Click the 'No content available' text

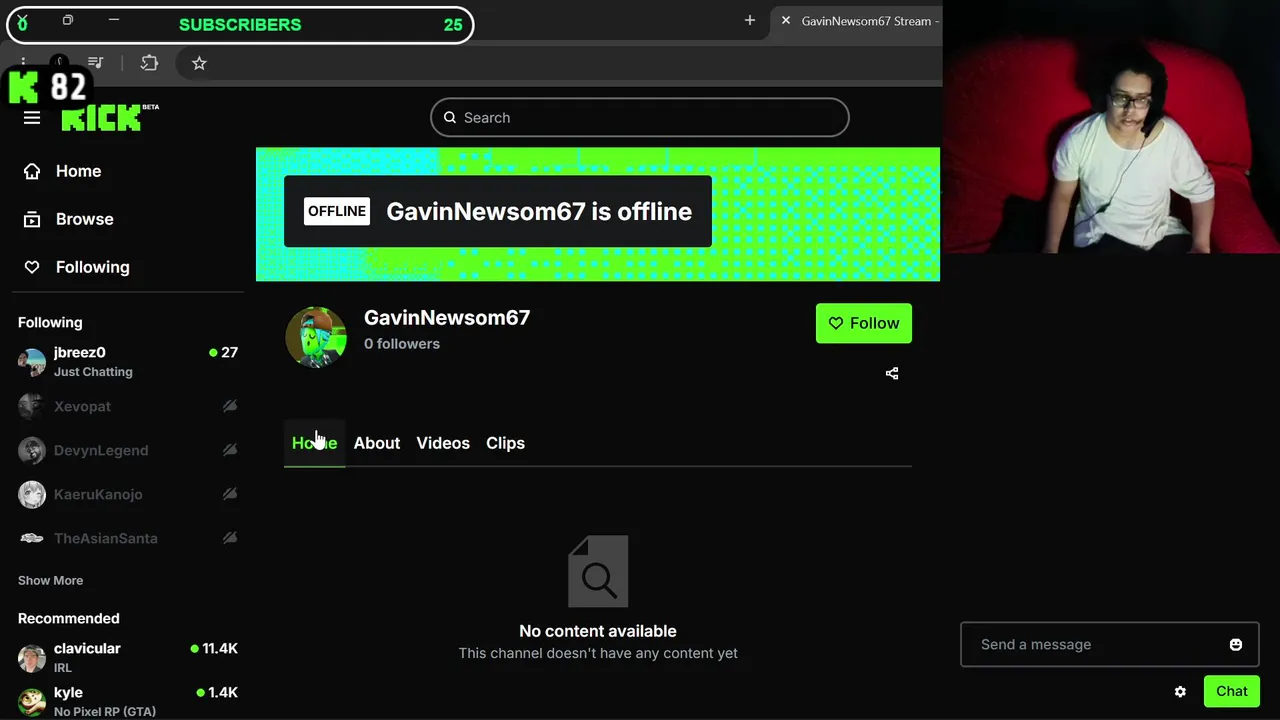pyautogui.click(x=598, y=631)
